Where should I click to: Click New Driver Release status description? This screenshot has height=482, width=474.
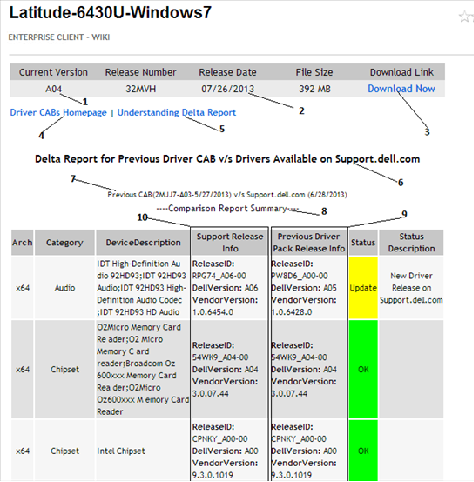point(411,288)
